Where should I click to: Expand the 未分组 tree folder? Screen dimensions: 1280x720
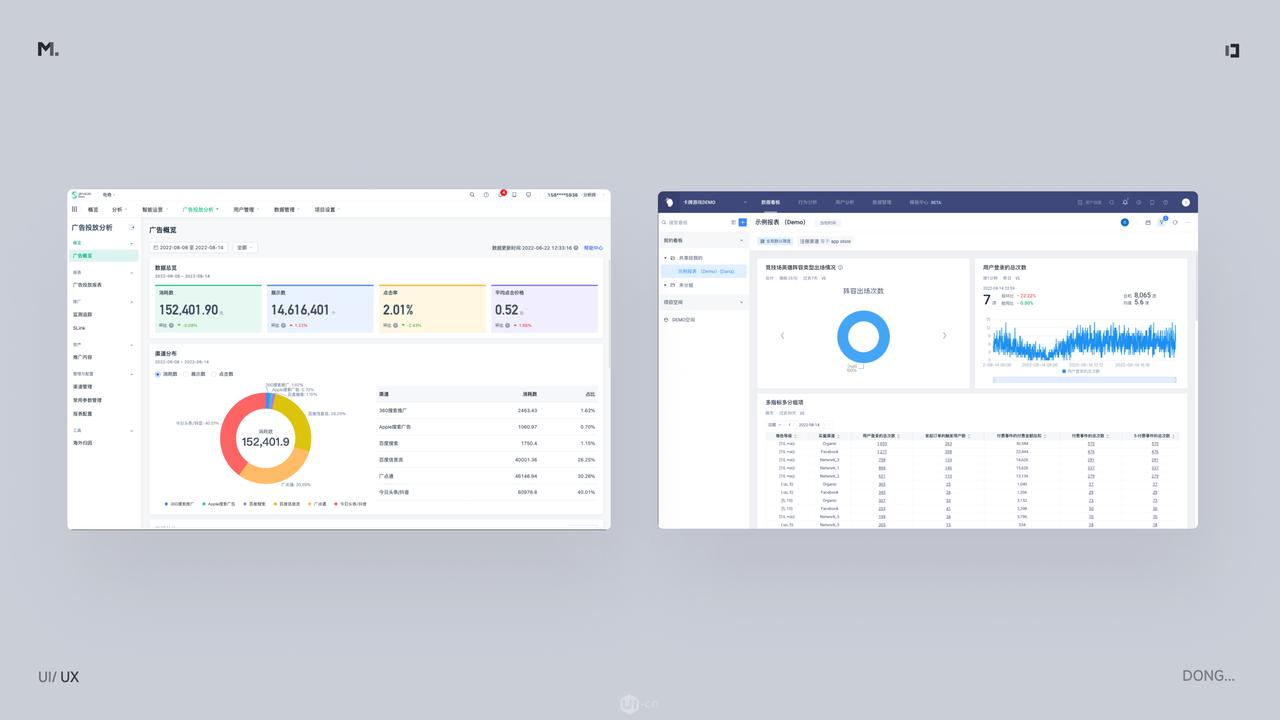click(x=666, y=285)
